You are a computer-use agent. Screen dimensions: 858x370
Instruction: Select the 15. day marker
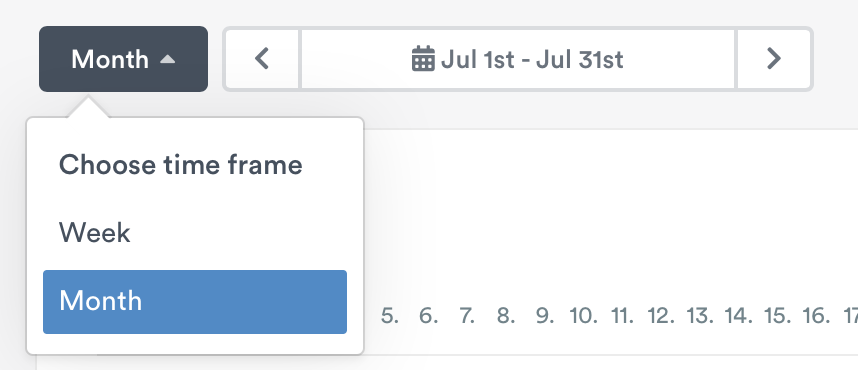(778, 316)
